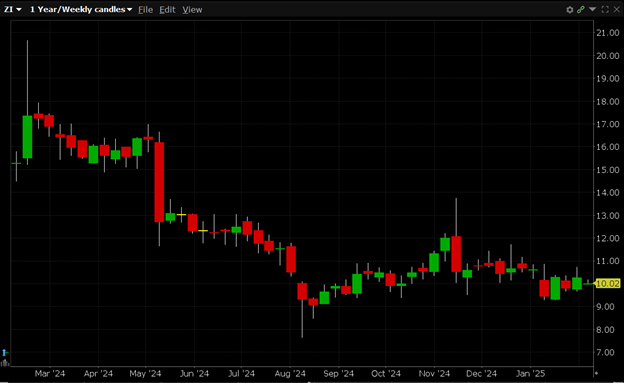Click the Mar '24 date axis label
624x383 pixels.
click(50, 374)
